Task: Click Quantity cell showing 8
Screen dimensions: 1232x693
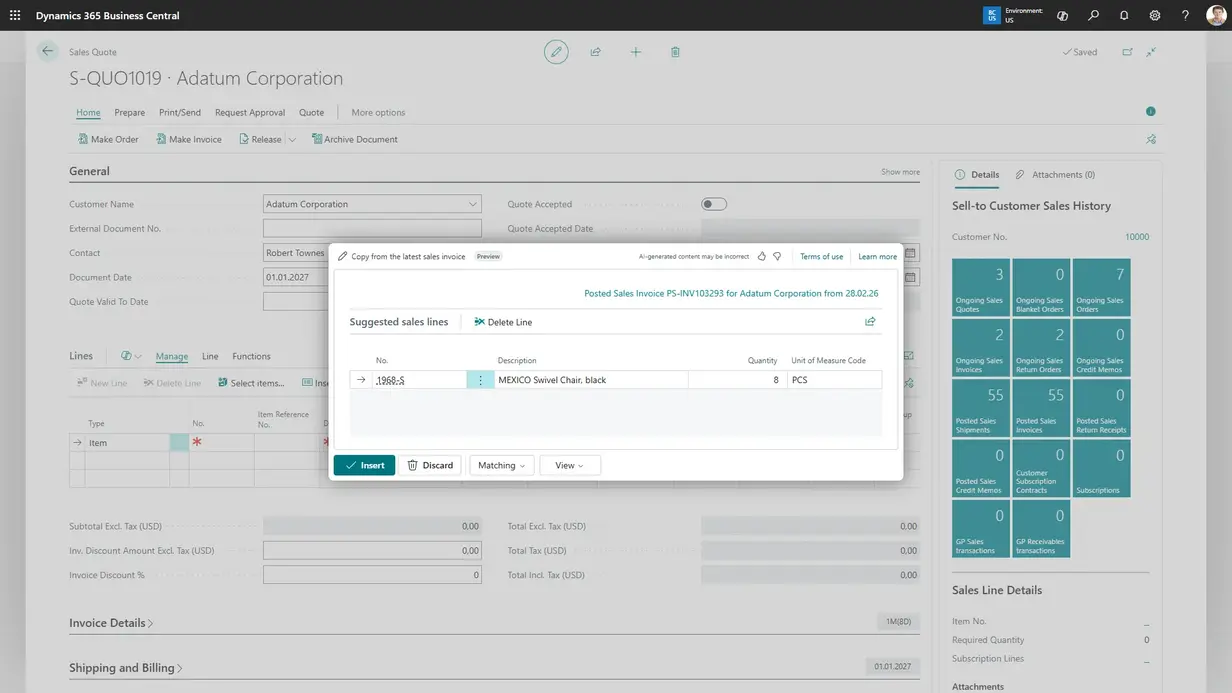Action: tap(736, 380)
